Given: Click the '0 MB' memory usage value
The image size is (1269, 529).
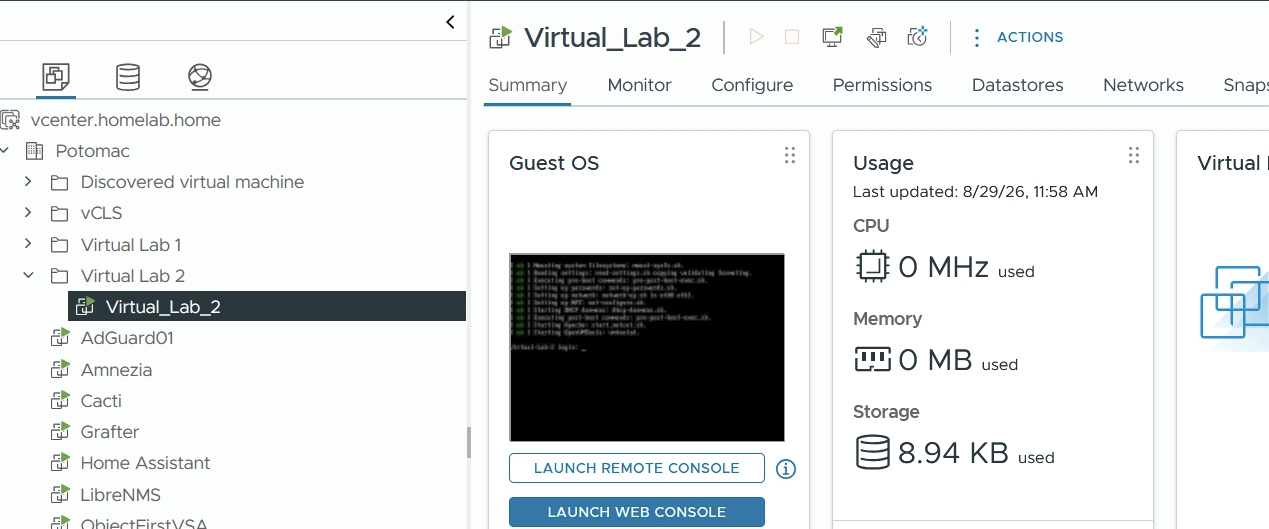Looking at the screenshot, I should tap(935, 360).
